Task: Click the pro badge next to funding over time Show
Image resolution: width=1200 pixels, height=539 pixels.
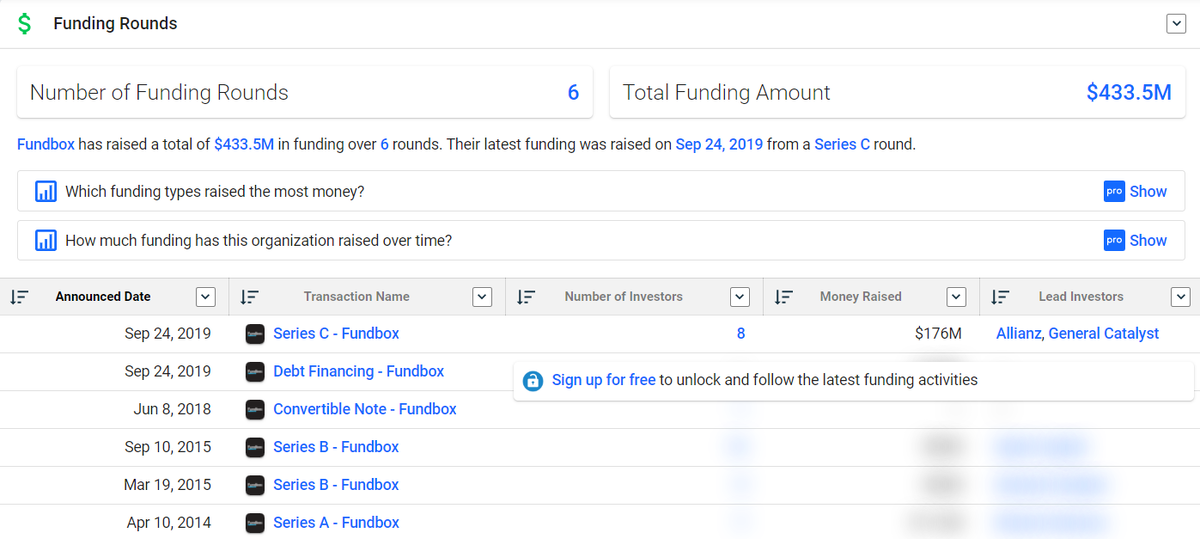Action: (1114, 240)
